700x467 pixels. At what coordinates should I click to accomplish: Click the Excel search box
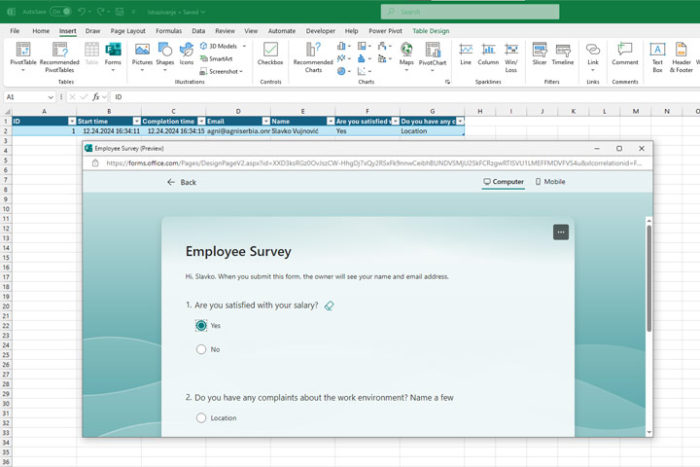pos(470,12)
